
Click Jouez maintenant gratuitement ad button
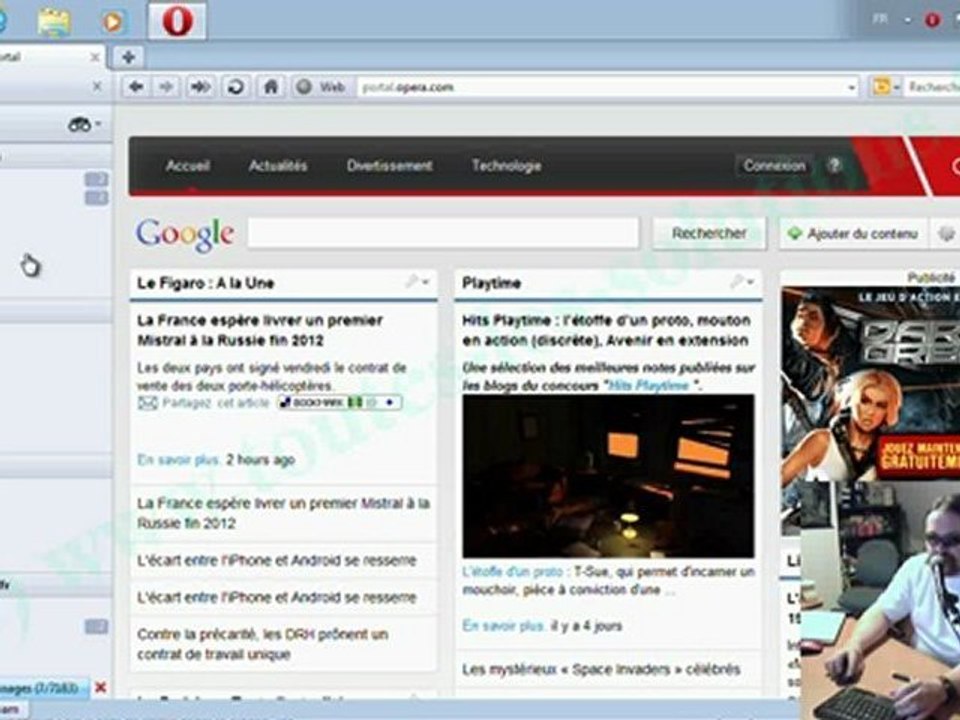point(918,456)
